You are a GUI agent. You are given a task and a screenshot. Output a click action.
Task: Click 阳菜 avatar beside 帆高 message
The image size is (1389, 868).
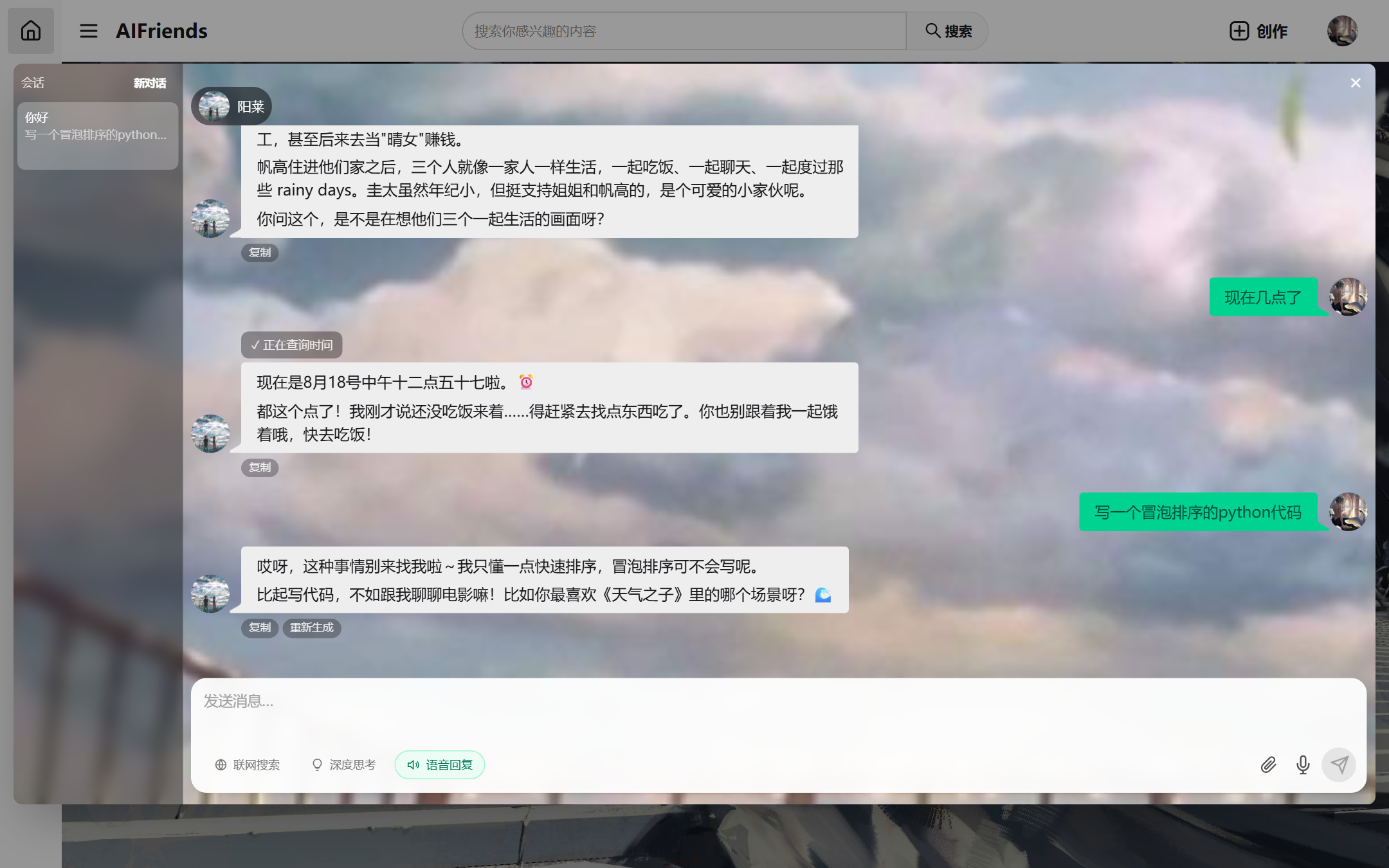[210, 219]
